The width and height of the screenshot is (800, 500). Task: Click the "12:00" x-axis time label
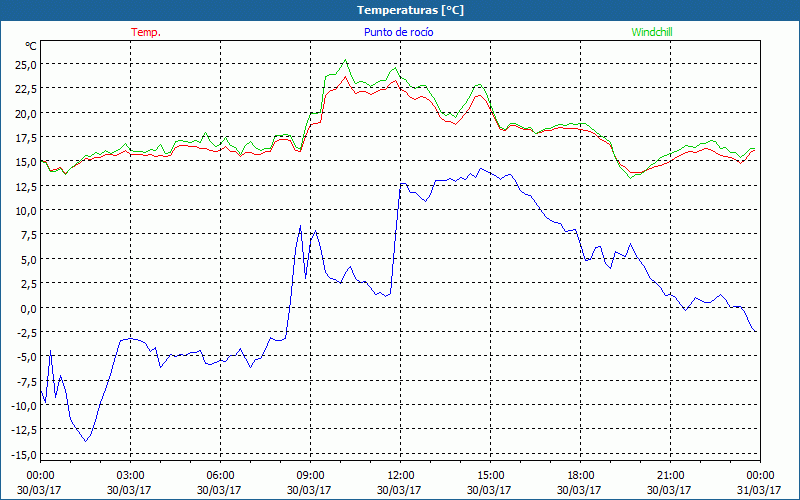click(x=401, y=476)
